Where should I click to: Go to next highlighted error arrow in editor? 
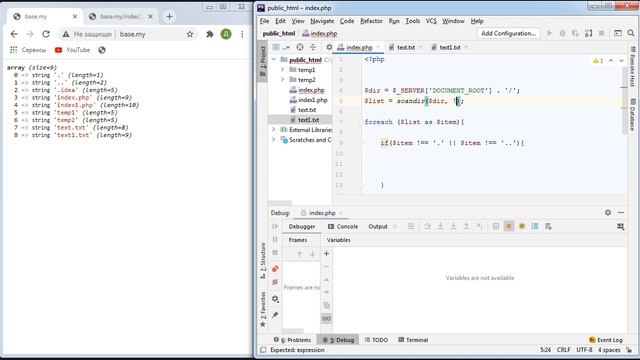621,60
